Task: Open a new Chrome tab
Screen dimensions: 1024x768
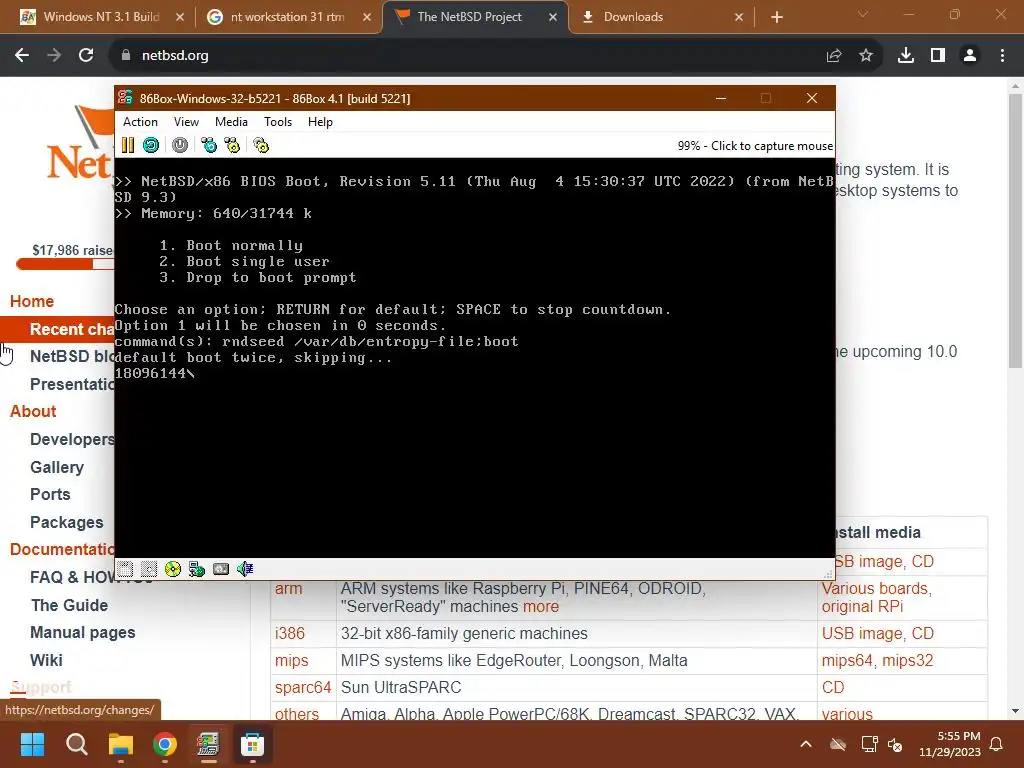Action: click(x=776, y=17)
